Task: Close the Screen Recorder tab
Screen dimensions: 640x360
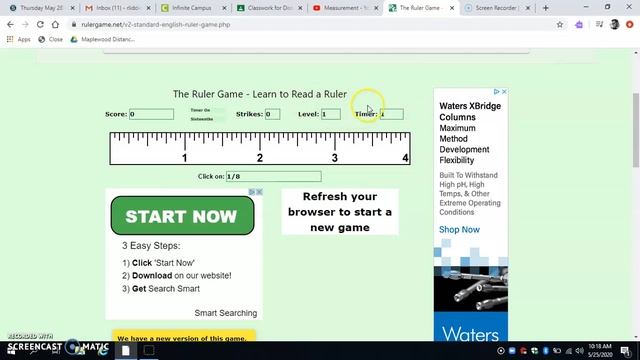Action: (x=528, y=8)
